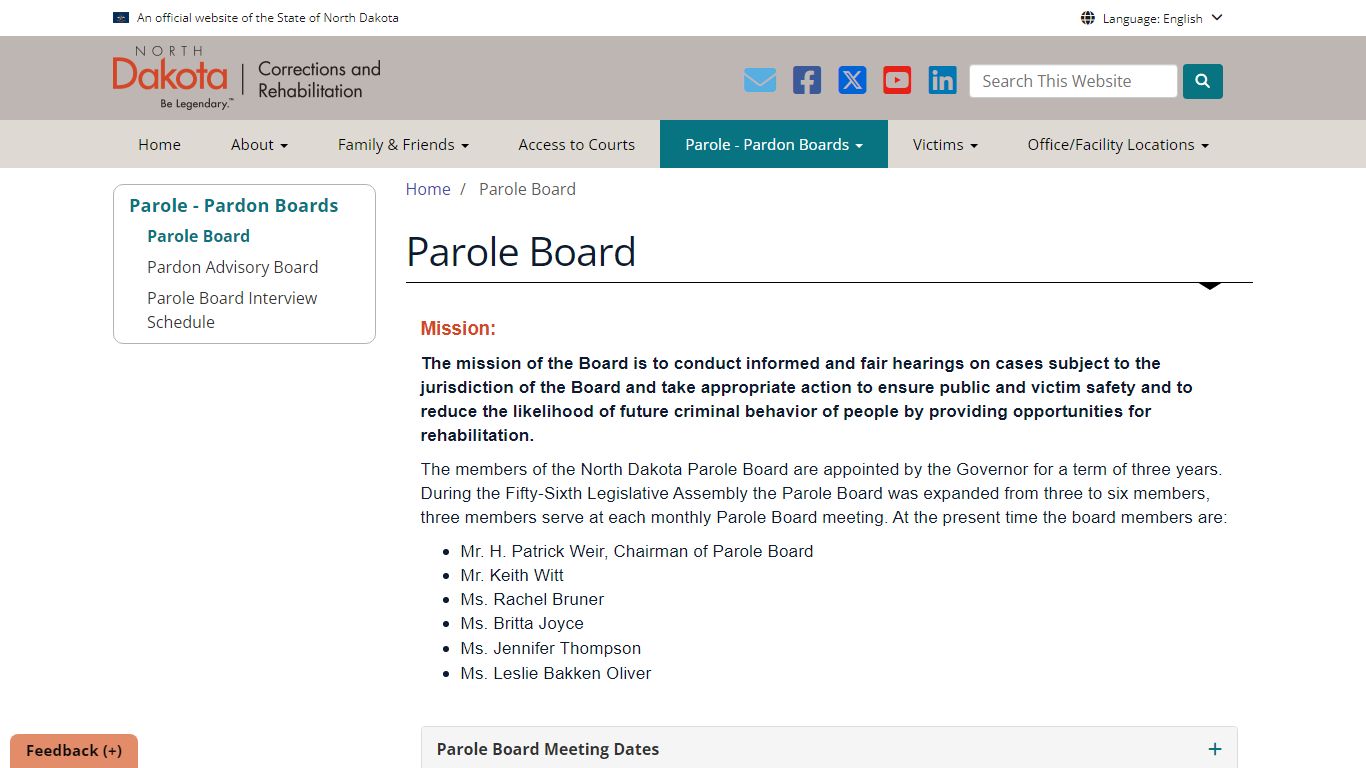1366x768 pixels.
Task: Click Ms. Britta Joyce list entry
Action: pos(522,623)
